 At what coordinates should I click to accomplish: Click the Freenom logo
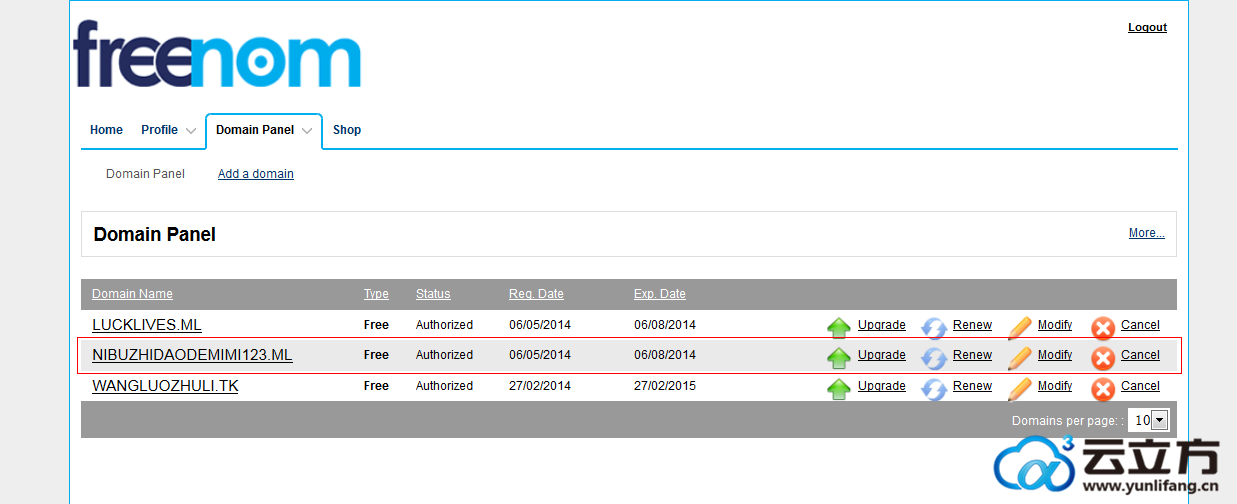217,56
